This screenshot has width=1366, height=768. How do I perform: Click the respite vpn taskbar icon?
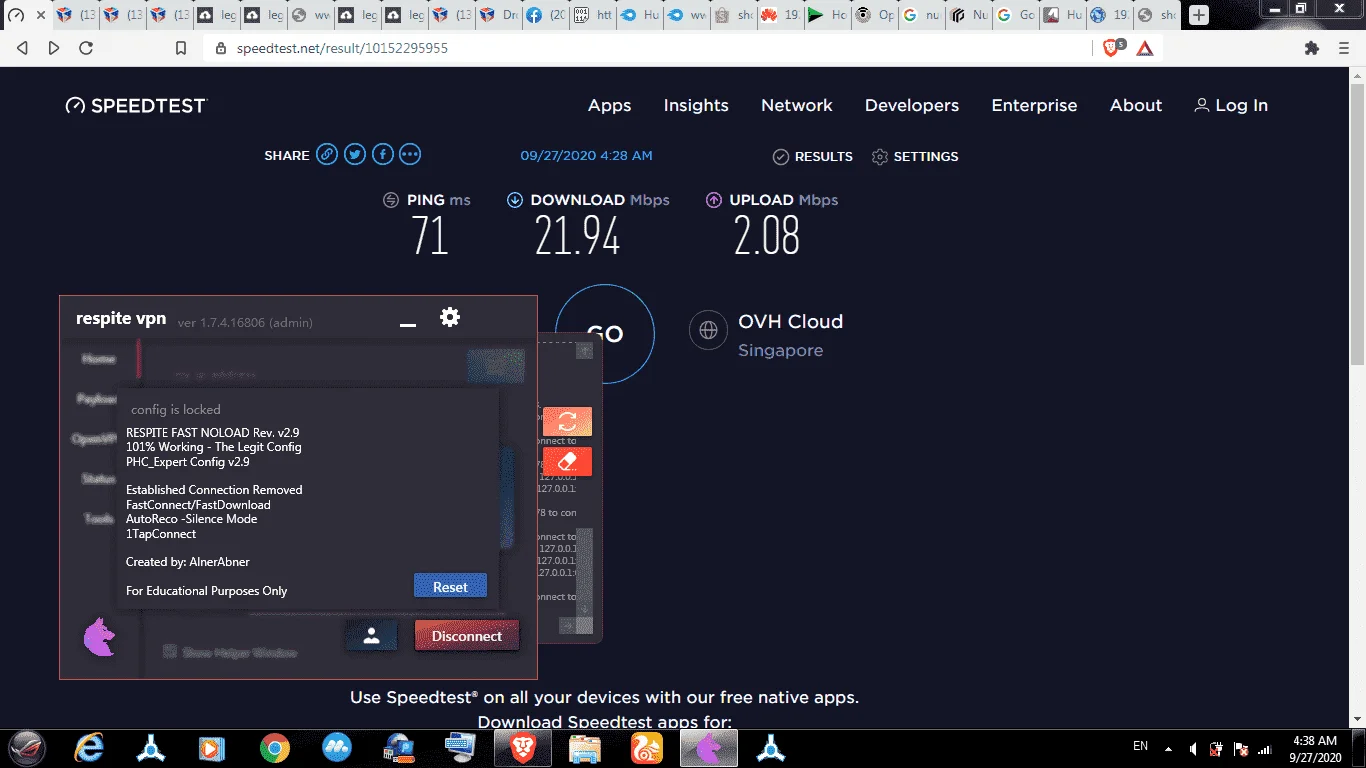pyautogui.click(x=709, y=747)
